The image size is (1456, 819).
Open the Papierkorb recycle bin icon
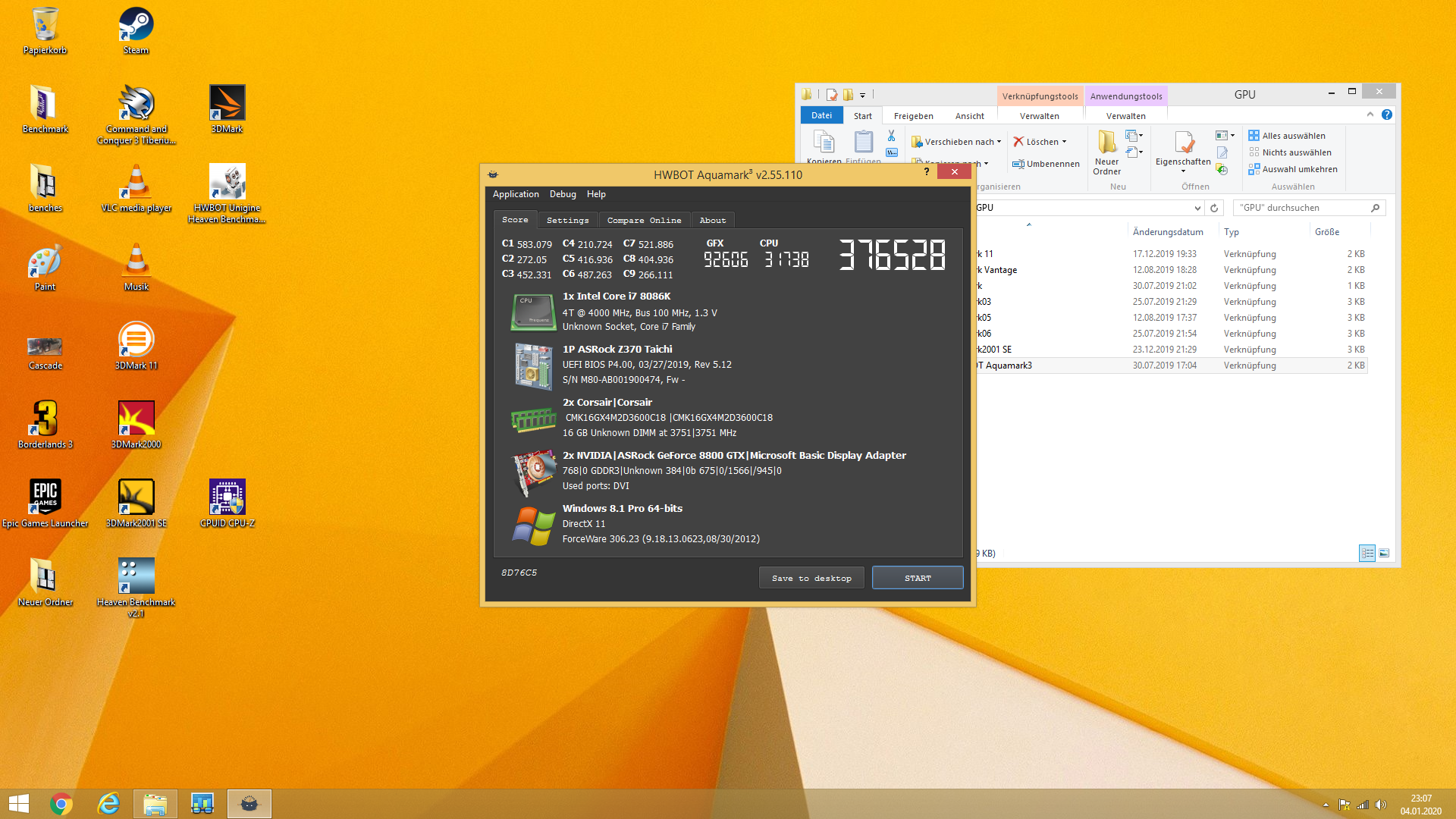click(45, 30)
